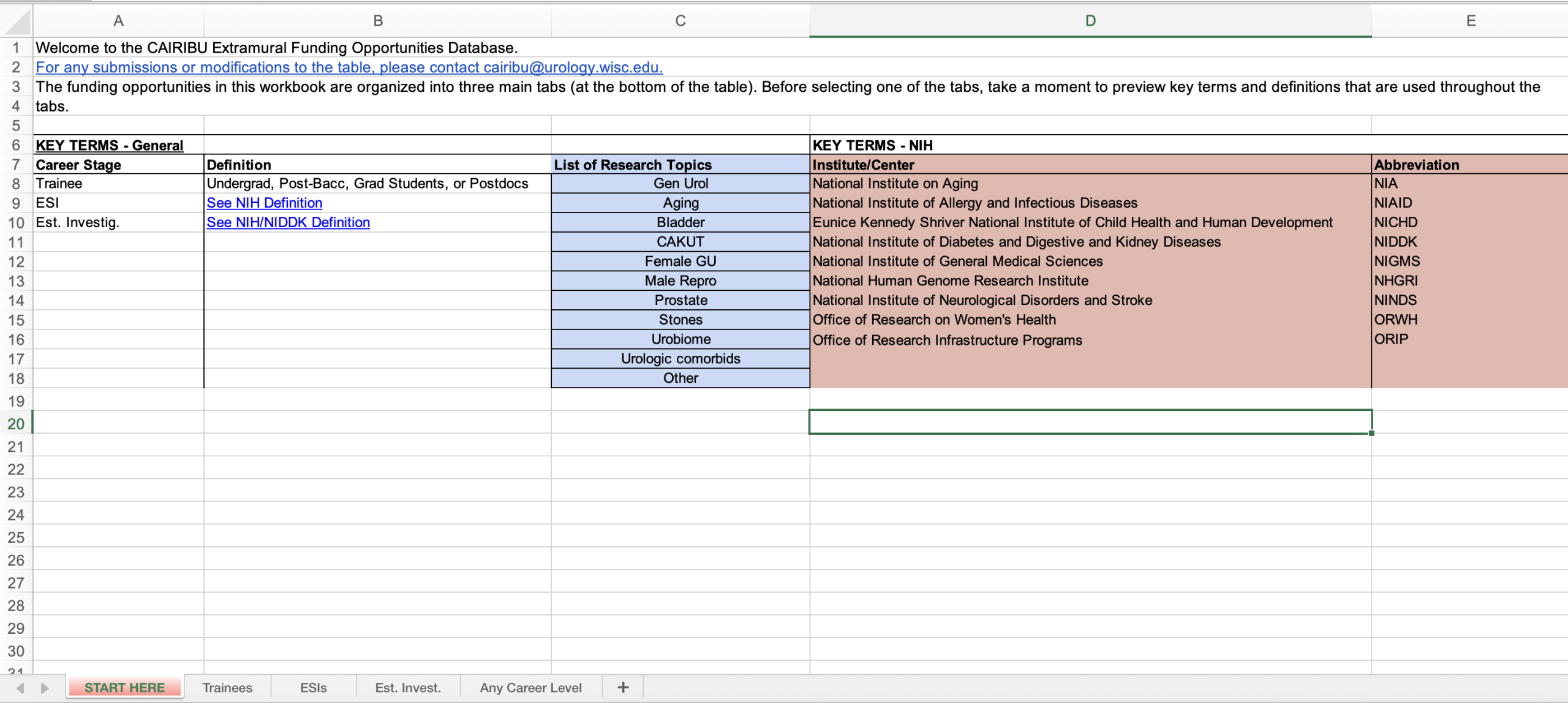Open the Any Career Level tab
The width and height of the screenshot is (1568, 703).
[x=530, y=687]
